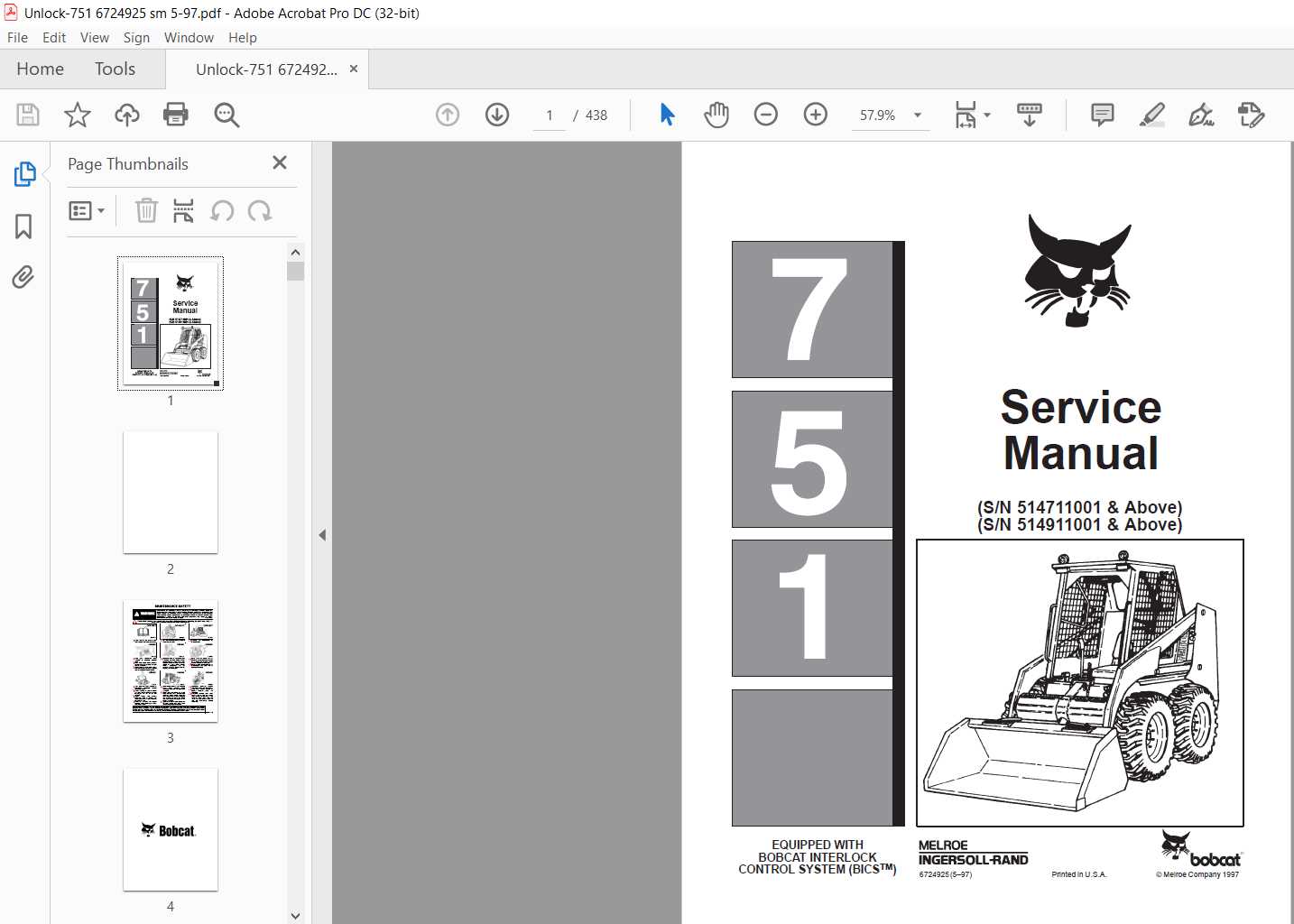Click the BOBCAT INTERLOCK text line
The height and width of the screenshot is (924, 1294).
point(818,857)
